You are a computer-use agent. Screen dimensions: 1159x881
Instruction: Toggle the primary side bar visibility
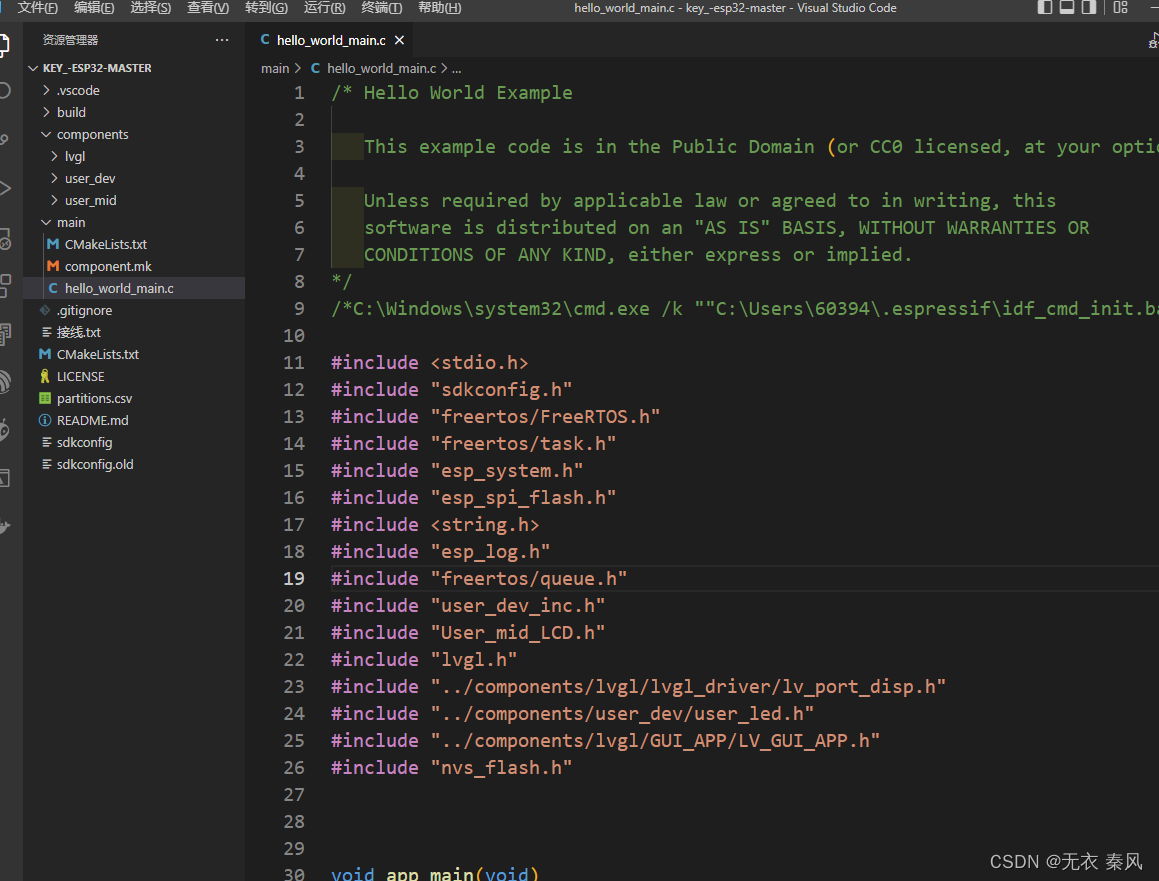(x=1045, y=7)
